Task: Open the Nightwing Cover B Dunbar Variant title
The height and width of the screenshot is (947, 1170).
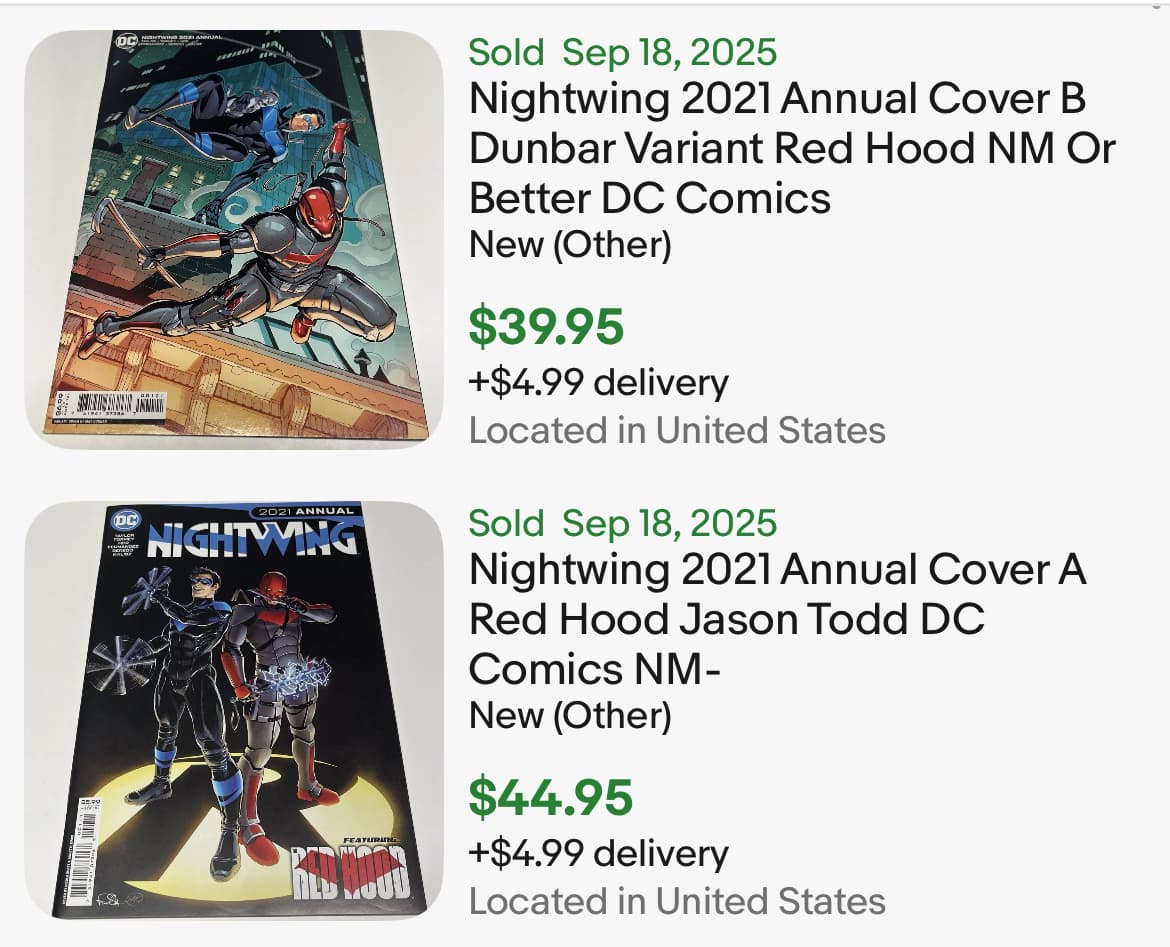Action: [791, 148]
